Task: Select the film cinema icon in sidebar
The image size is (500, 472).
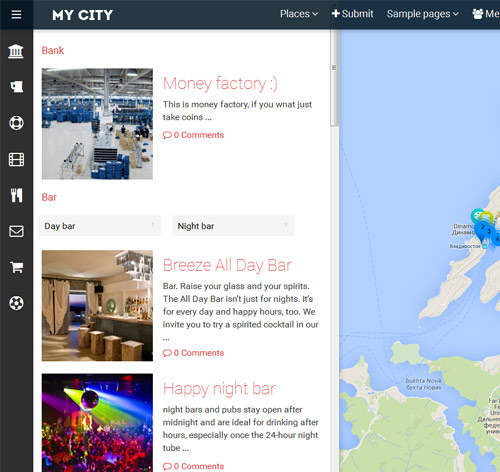Action: click(x=16, y=159)
